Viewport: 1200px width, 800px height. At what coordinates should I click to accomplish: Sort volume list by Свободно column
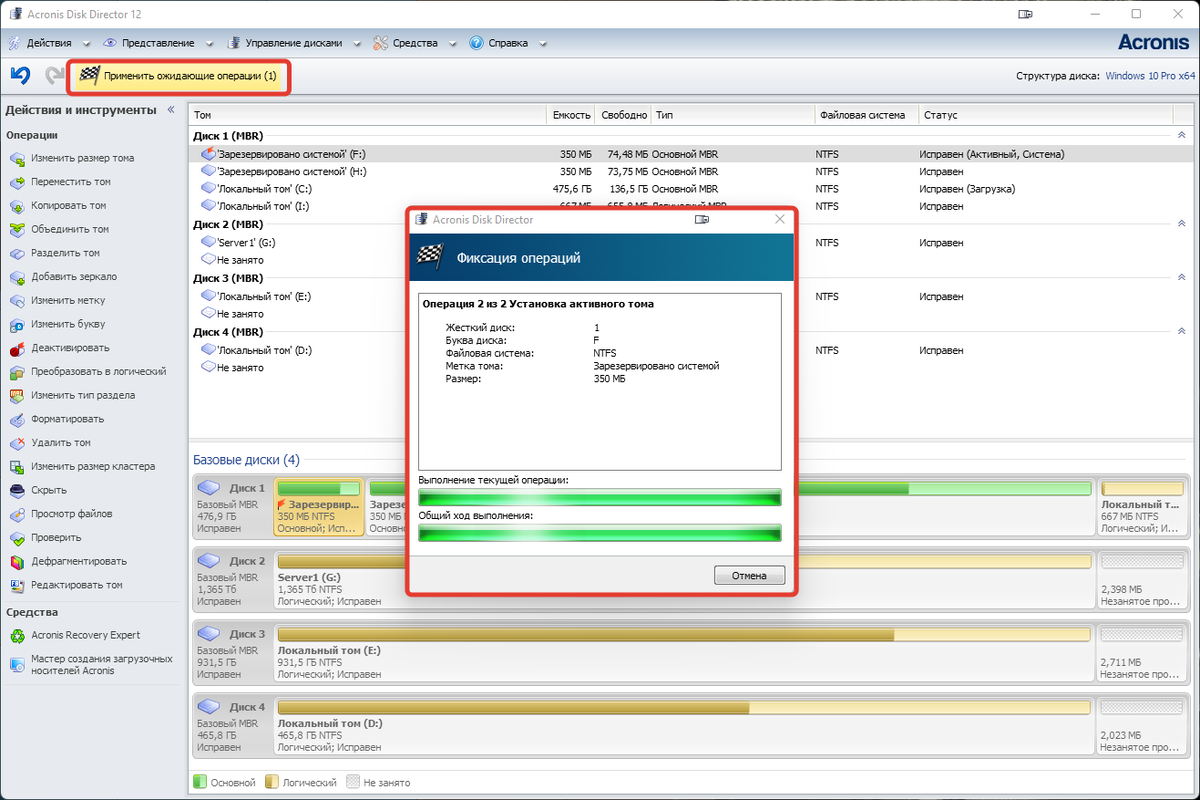623,115
